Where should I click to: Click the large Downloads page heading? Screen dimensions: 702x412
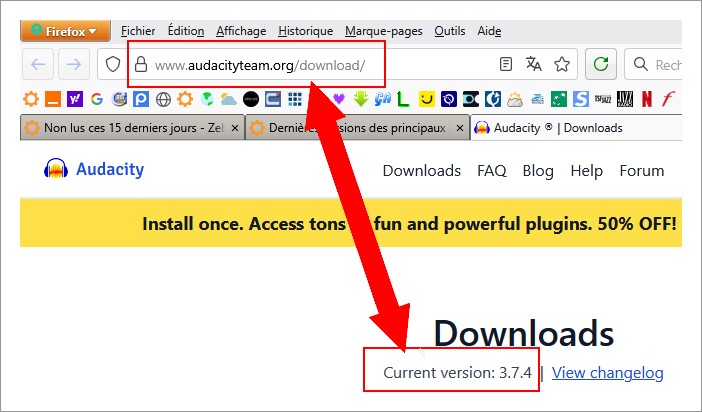pyautogui.click(x=524, y=334)
